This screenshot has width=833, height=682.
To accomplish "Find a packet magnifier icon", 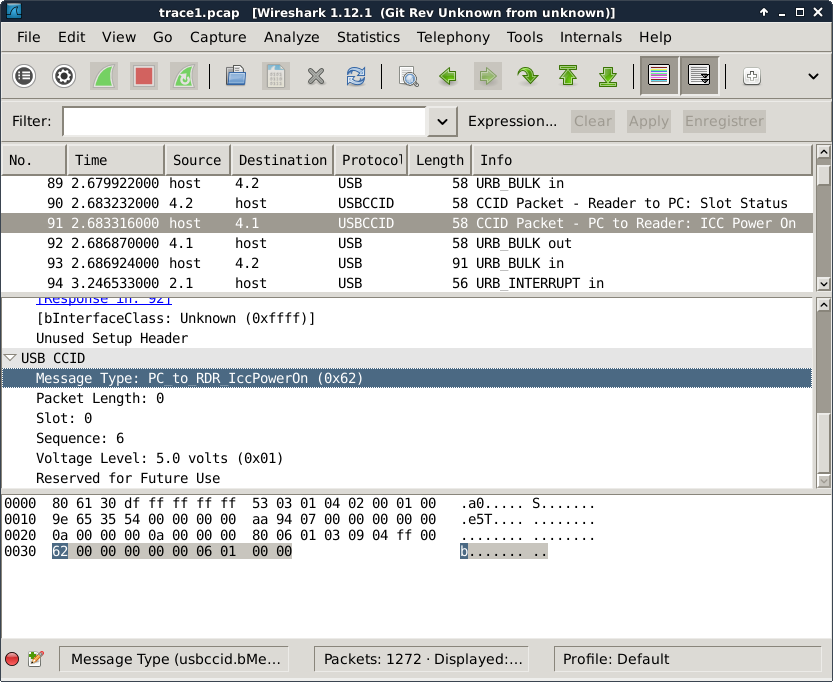I will click(408, 76).
